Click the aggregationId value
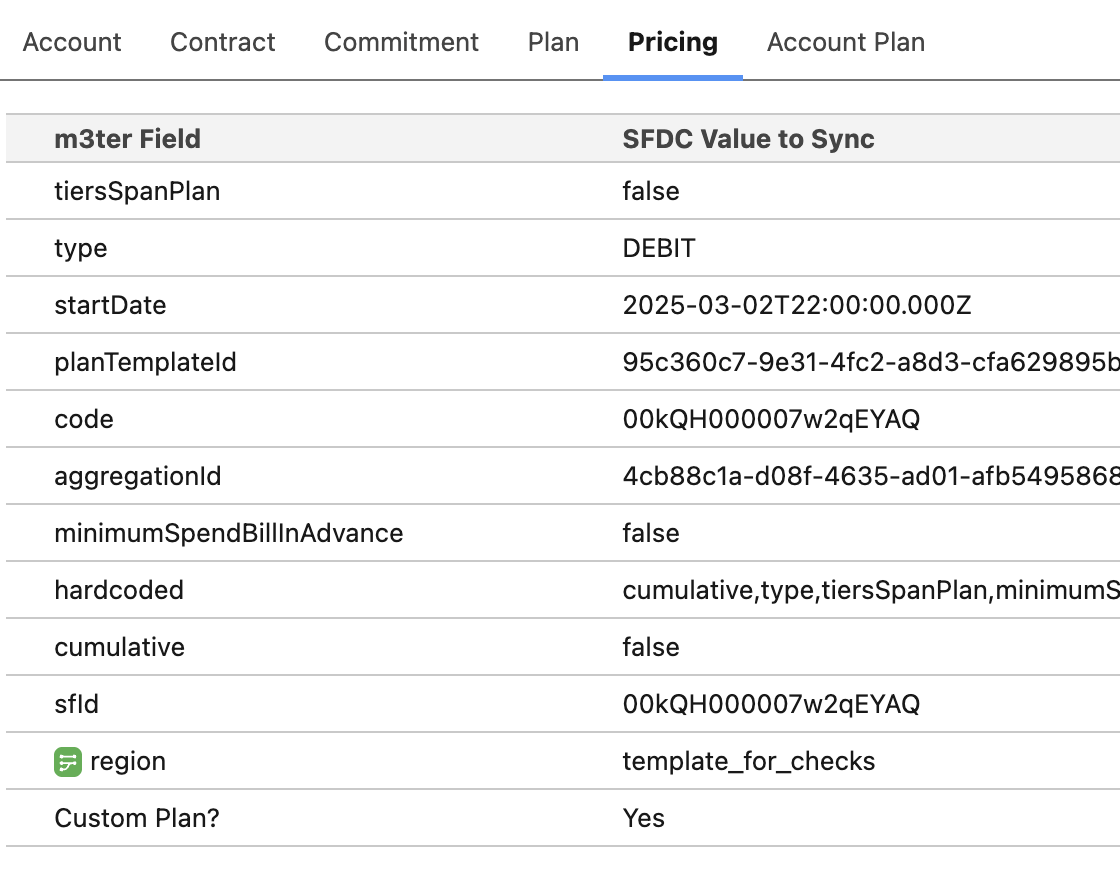The image size is (1120, 876). [870, 476]
